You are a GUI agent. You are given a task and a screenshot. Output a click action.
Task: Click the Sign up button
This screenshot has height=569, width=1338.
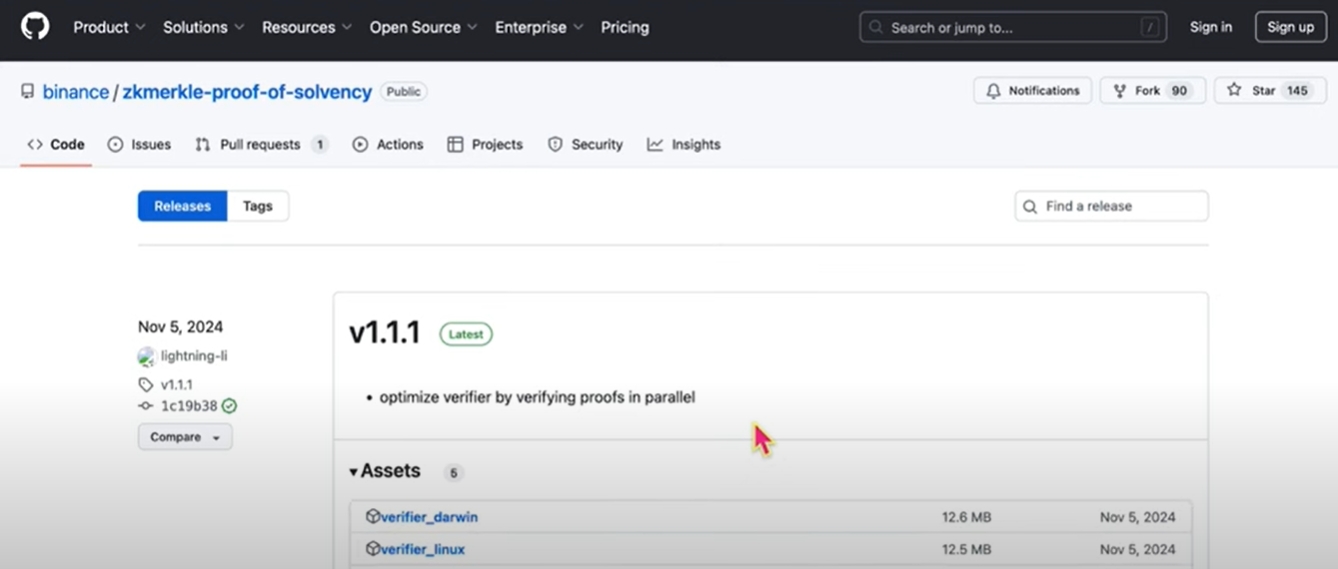(1291, 27)
